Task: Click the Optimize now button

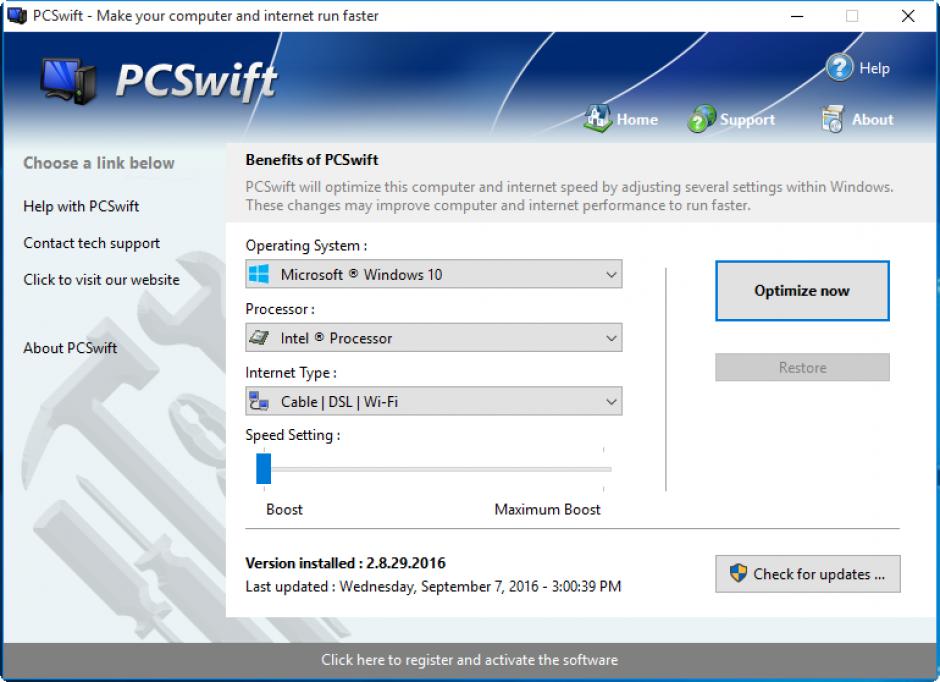Action: [x=802, y=291]
